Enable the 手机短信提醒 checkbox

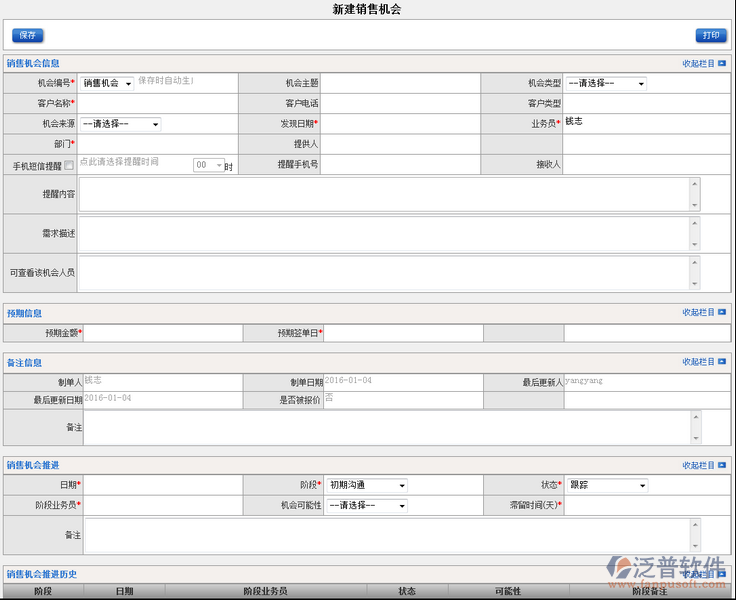tap(69, 165)
